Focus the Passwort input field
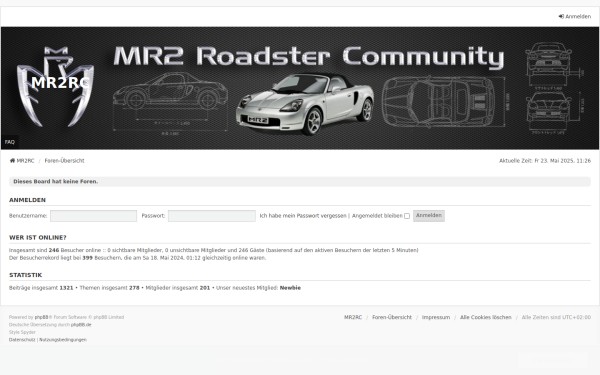 coord(212,216)
